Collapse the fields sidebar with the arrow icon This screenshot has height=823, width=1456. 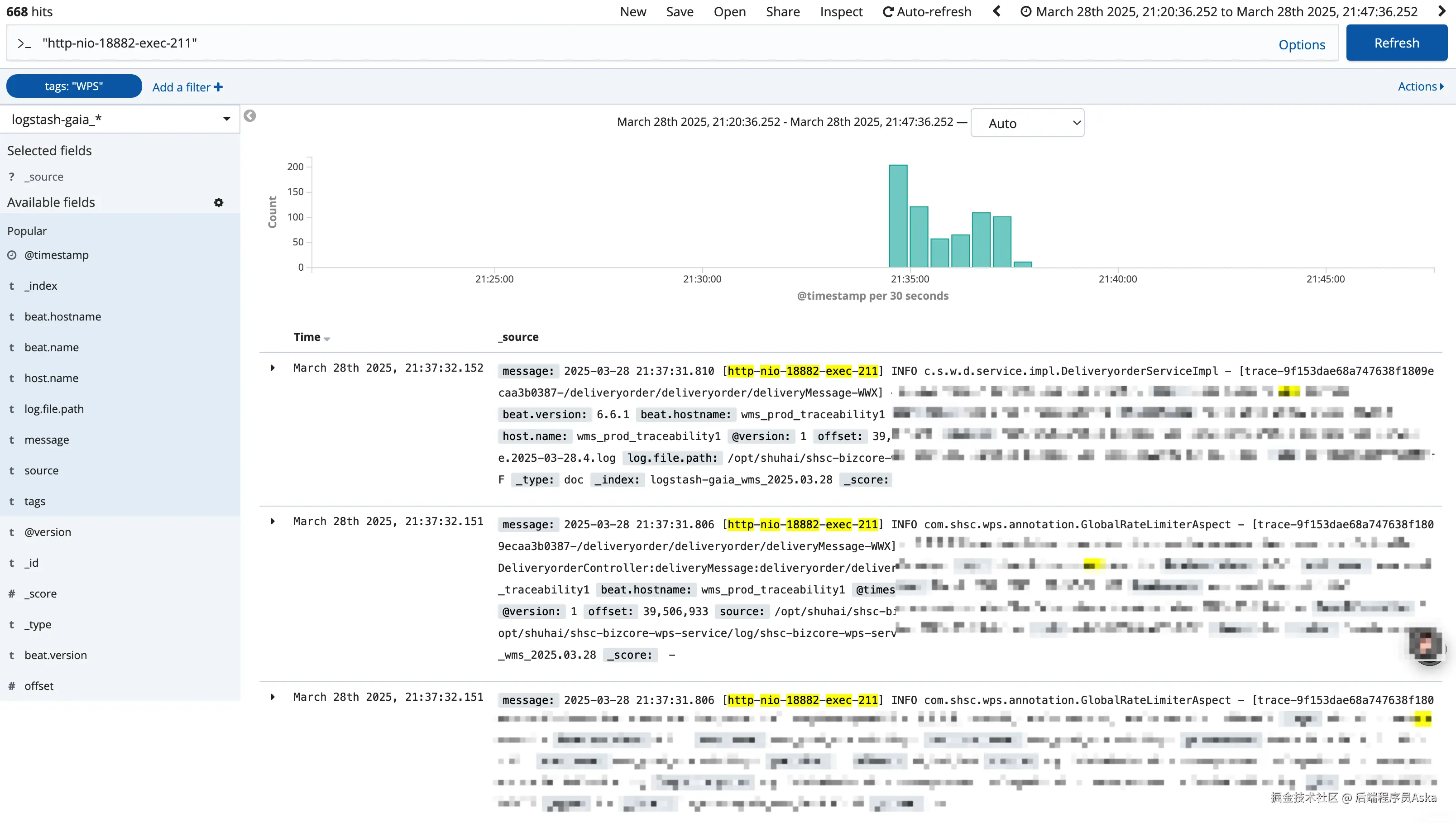tap(250, 116)
